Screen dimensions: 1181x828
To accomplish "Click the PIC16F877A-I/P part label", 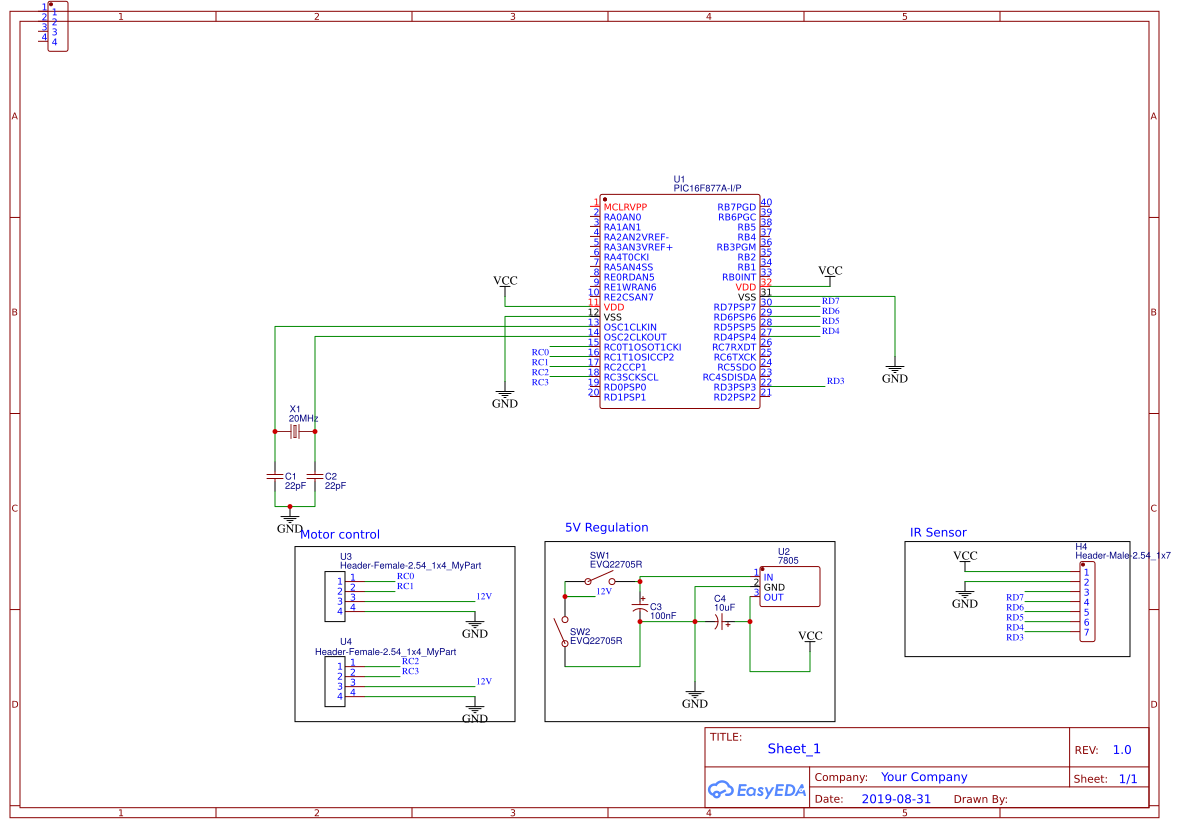I will pos(707,188).
